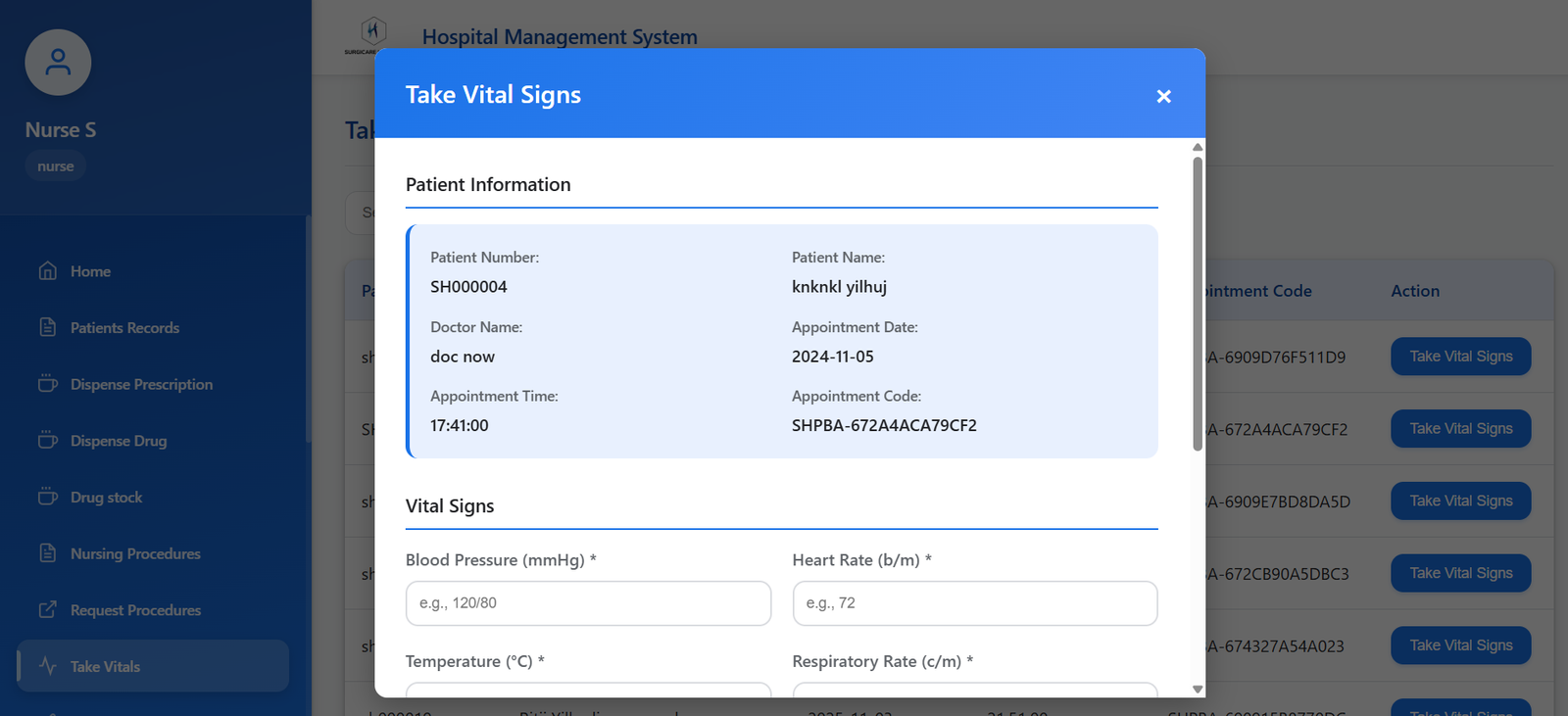This screenshot has height=716, width=1568.
Task: Click the Temperature input field
Action: click(588, 691)
